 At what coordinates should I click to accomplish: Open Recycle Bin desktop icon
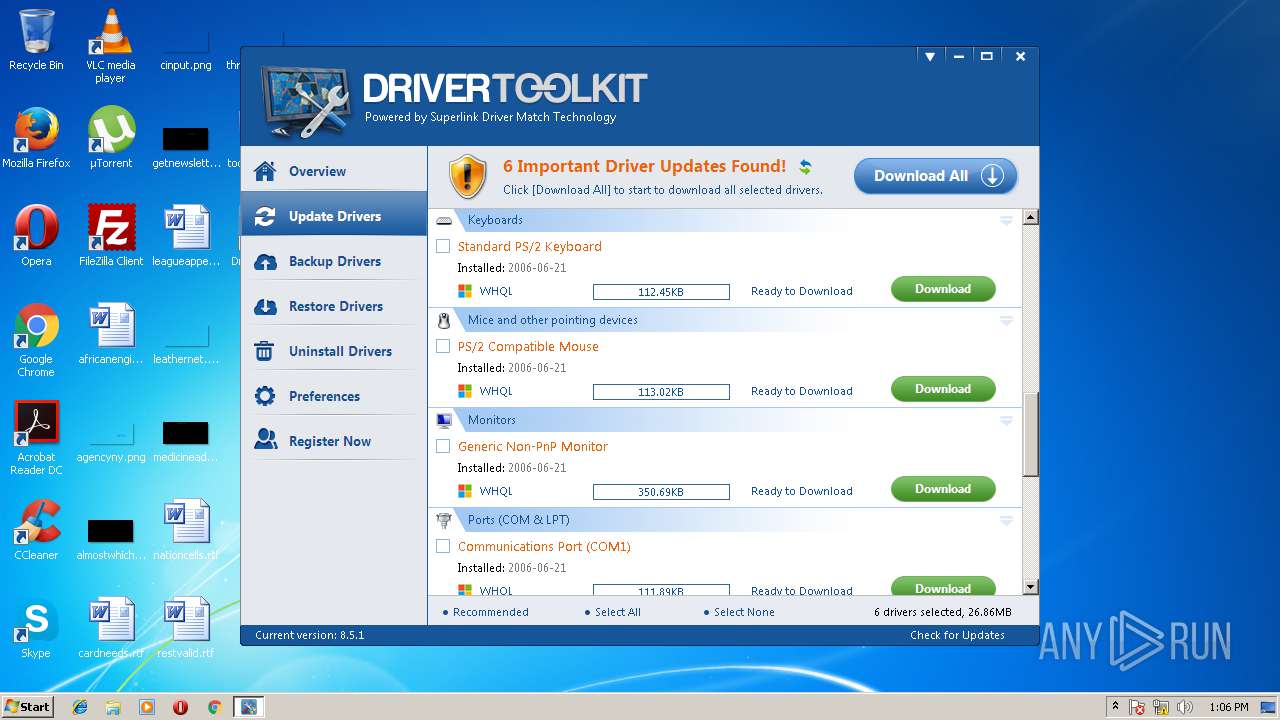(x=36, y=40)
